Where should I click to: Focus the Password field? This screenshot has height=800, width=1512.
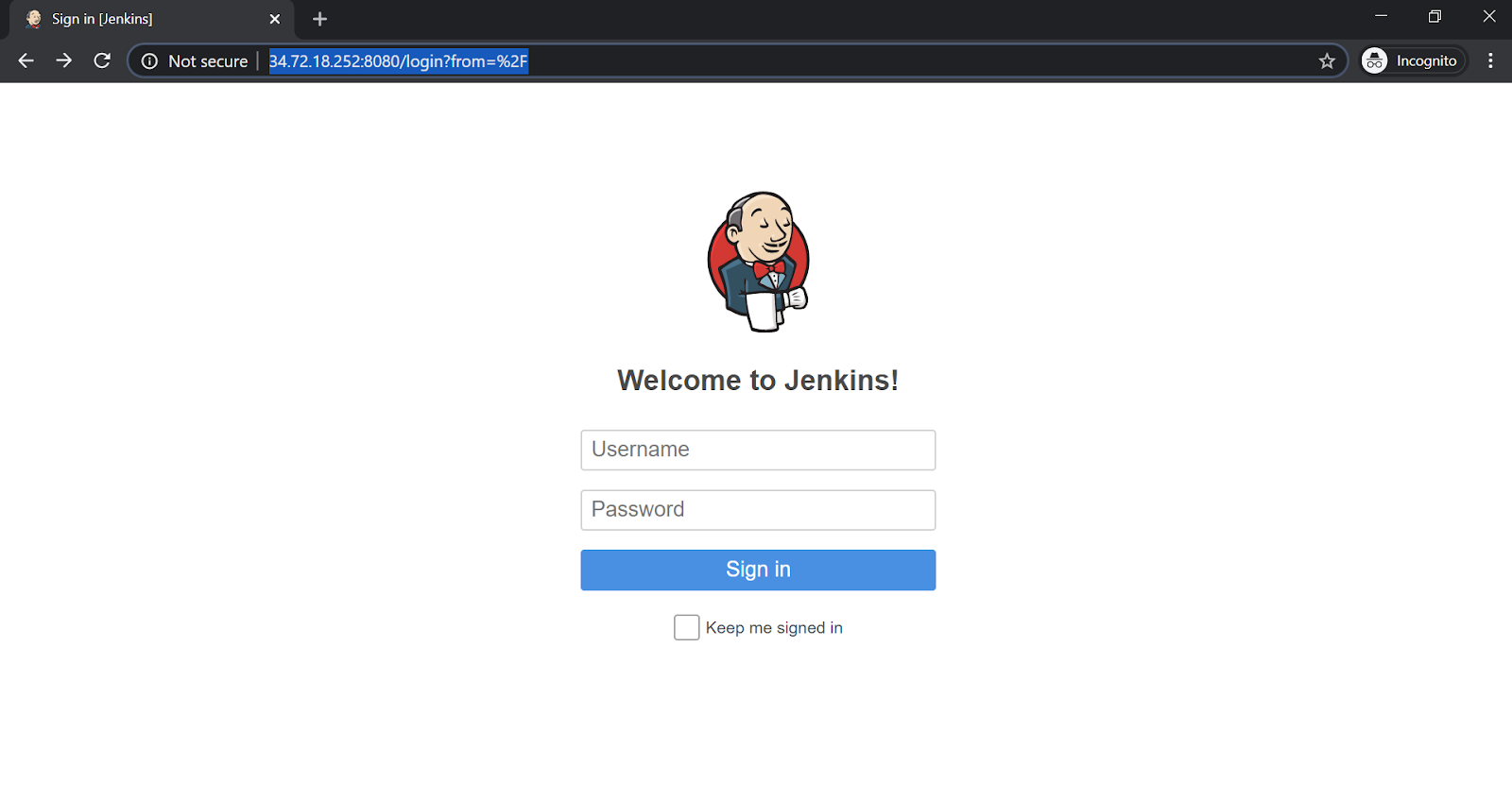coord(758,510)
